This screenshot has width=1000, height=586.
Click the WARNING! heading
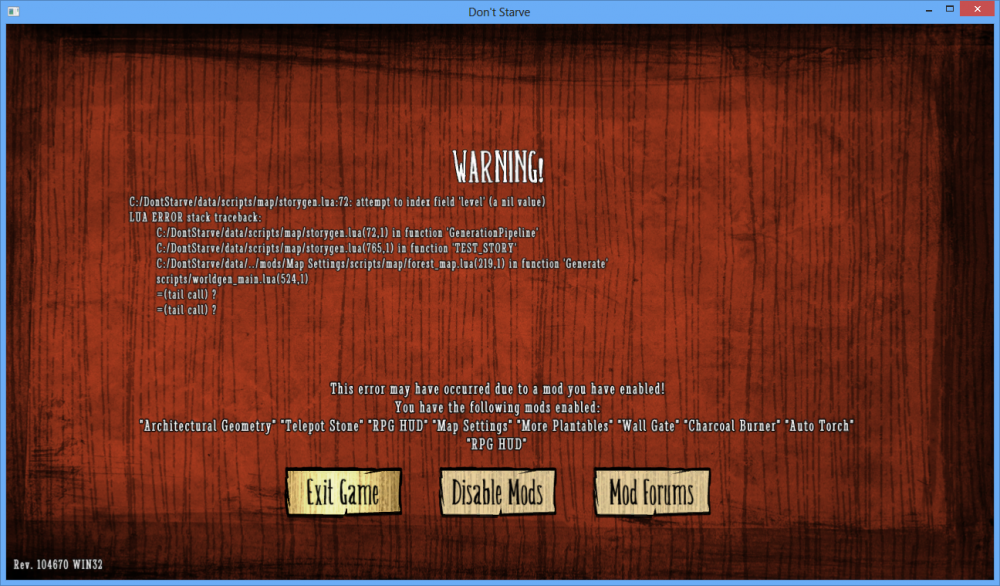(499, 167)
